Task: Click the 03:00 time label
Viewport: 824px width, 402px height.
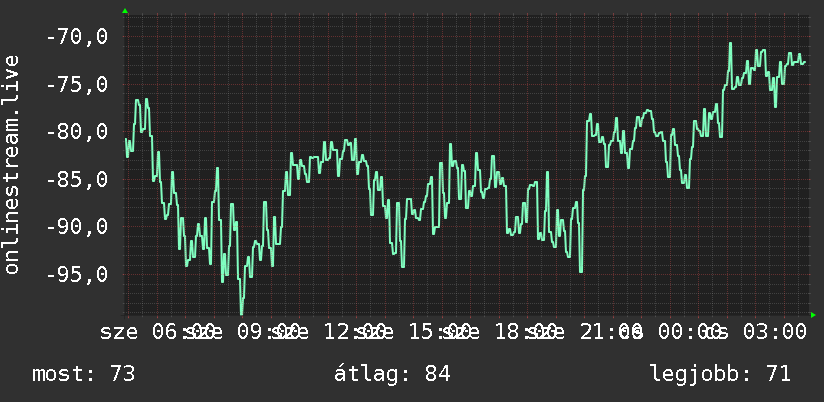Action: coord(774,332)
